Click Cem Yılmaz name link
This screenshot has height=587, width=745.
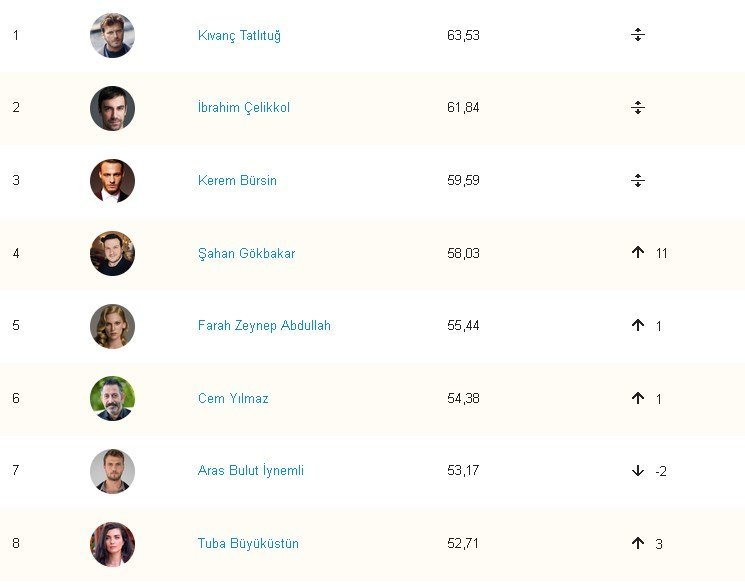coord(233,399)
